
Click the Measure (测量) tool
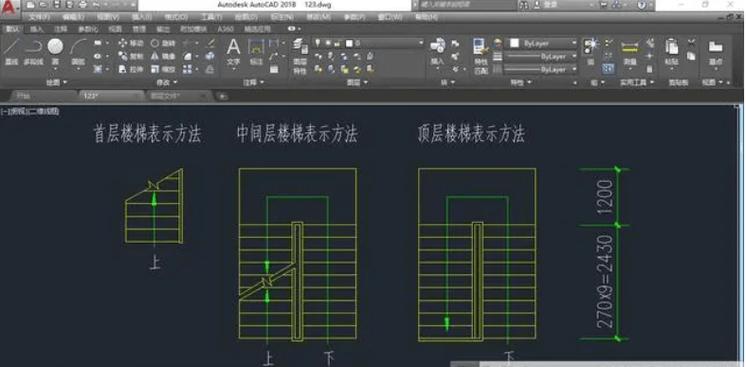pyautogui.click(x=630, y=52)
